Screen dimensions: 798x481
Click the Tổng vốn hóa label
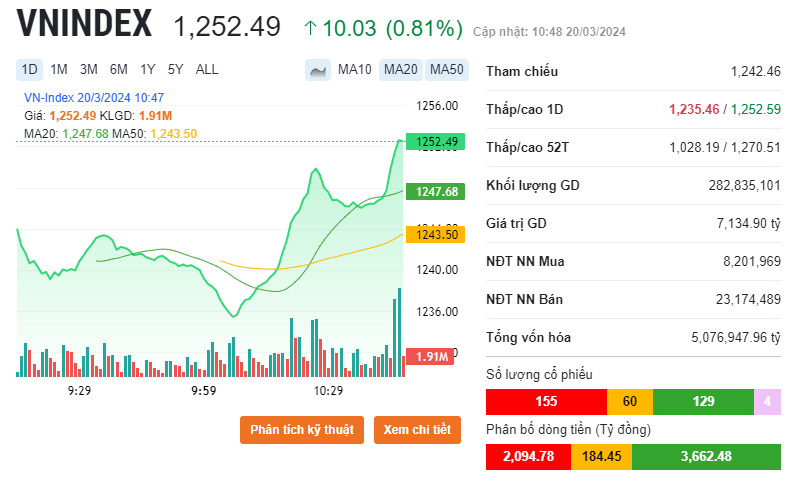528,337
